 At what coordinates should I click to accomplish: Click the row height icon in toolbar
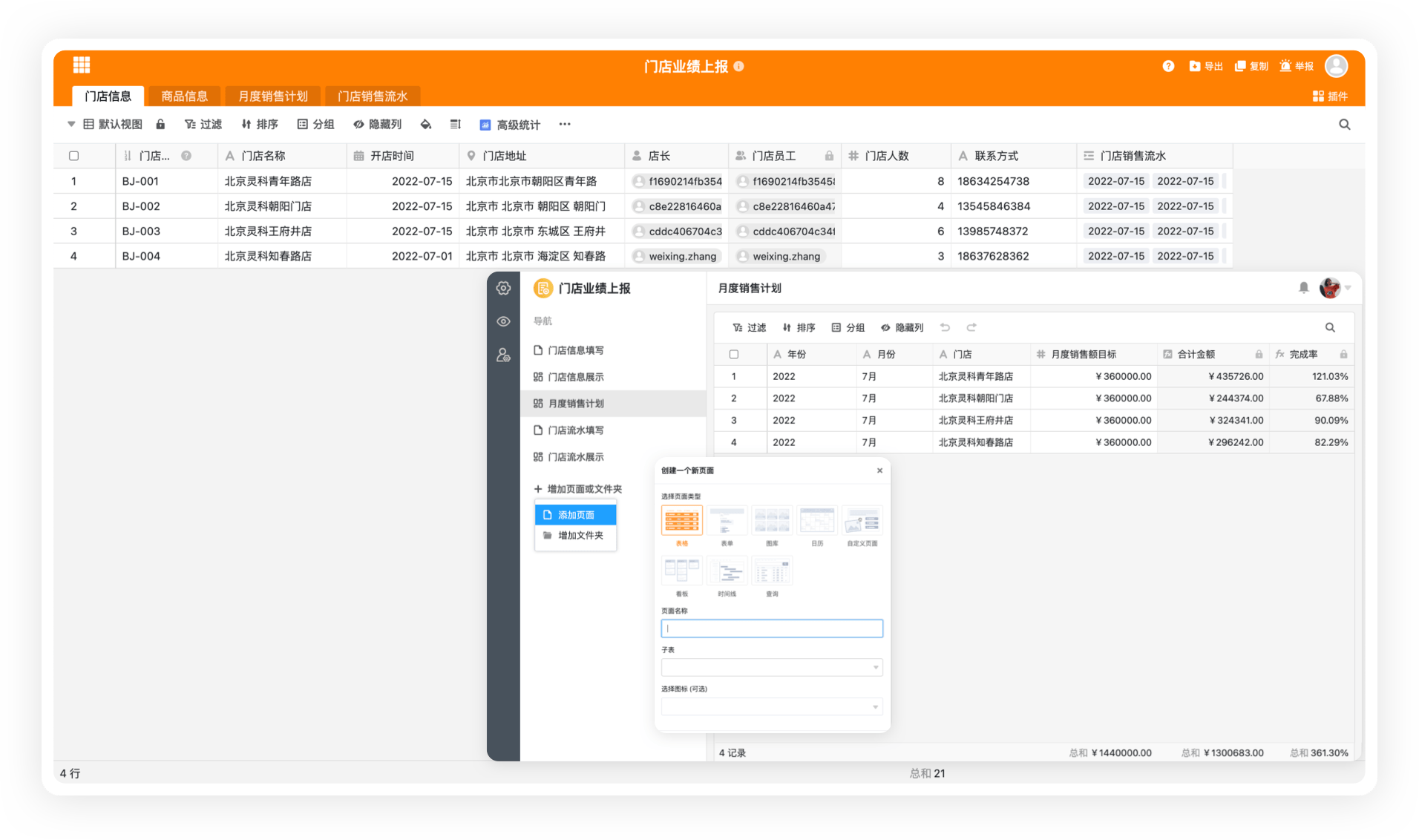tap(456, 125)
